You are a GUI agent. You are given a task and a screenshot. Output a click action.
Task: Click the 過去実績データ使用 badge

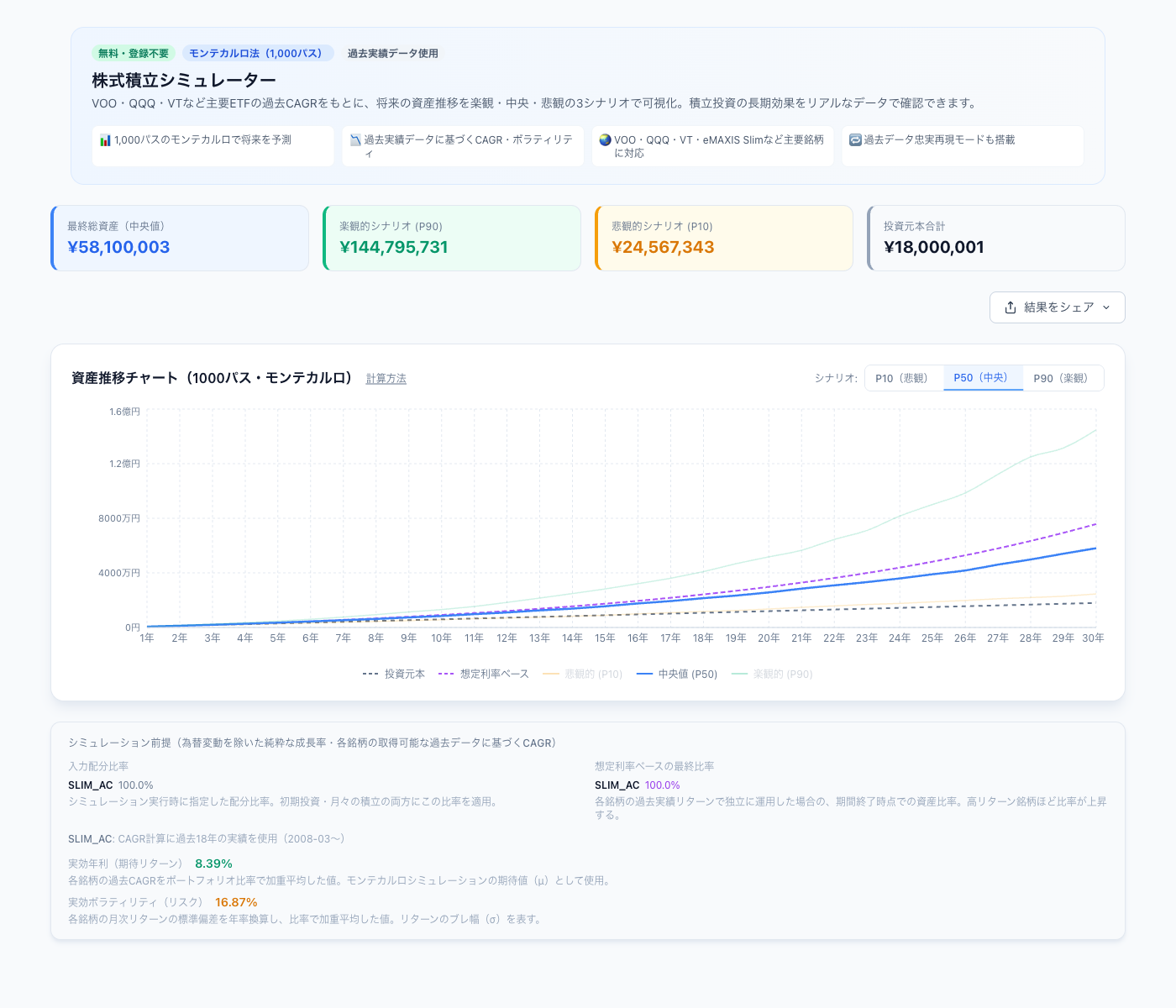[393, 53]
